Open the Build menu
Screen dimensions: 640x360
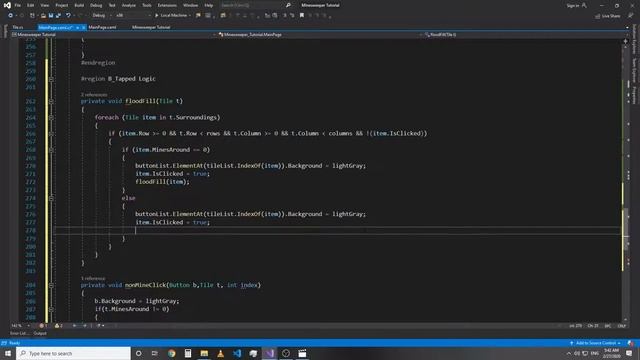[79, 5]
